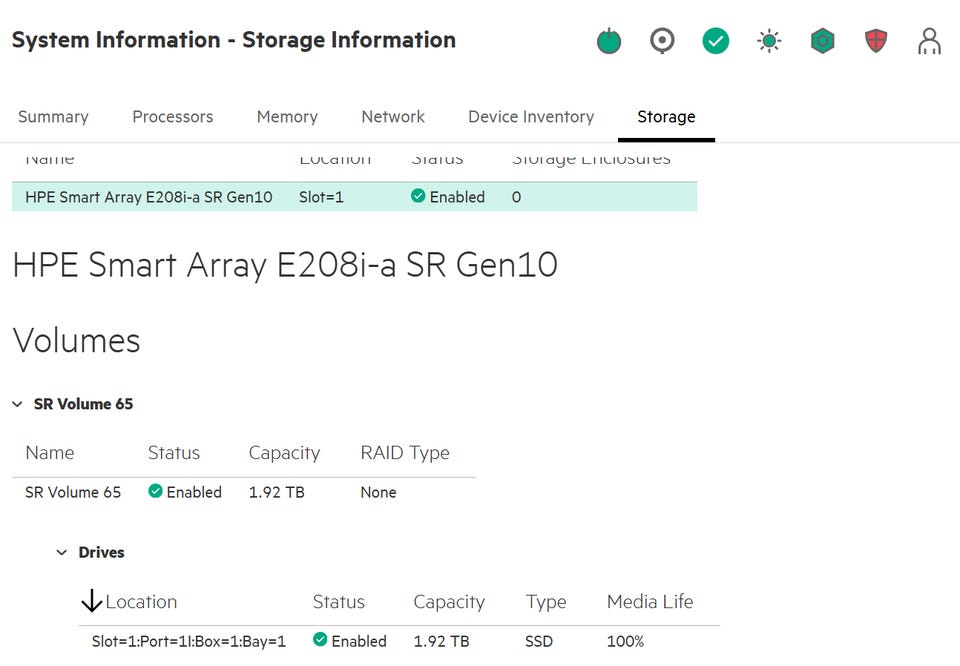Select the HPE Smart Array E208i-a controller row
Screen dimensions: 960x666
pyautogui.click(x=354, y=197)
